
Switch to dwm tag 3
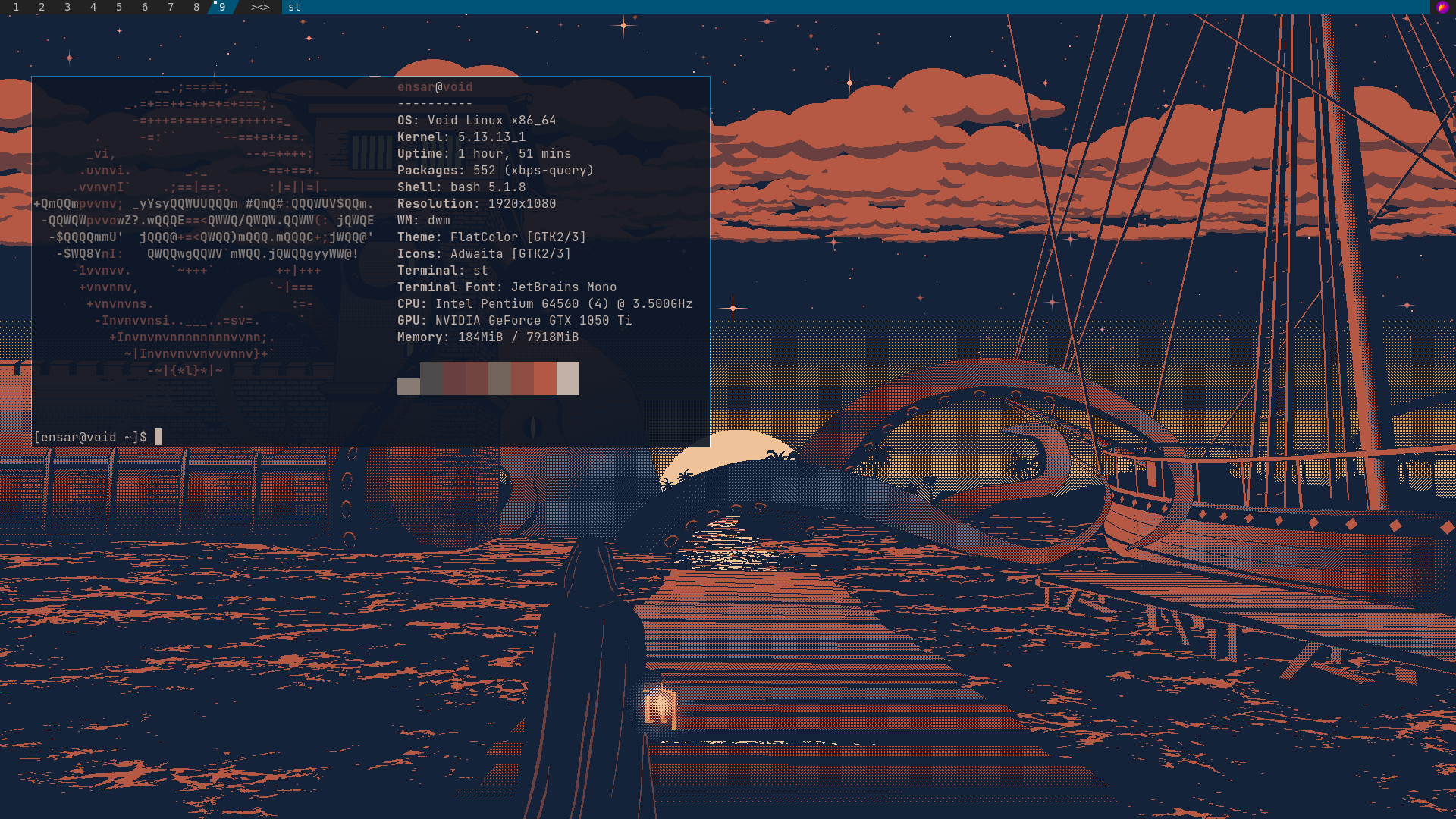click(67, 7)
